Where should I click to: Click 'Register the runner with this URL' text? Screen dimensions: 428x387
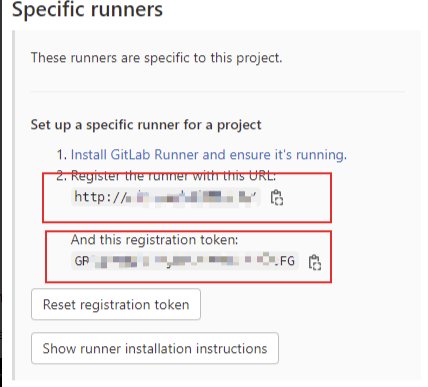pos(174,176)
